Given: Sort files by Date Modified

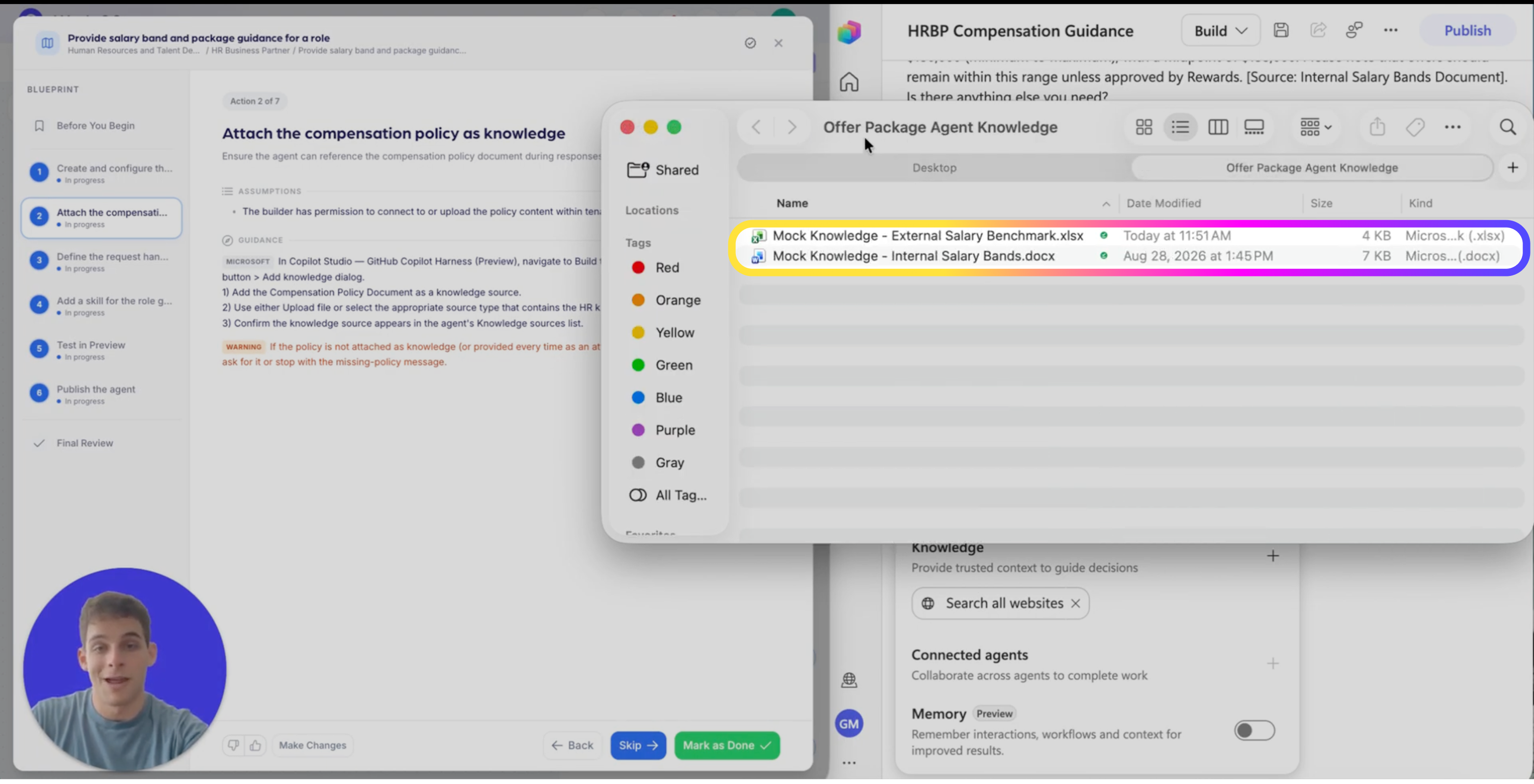Looking at the screenshot, I should tap(1164, 203).
